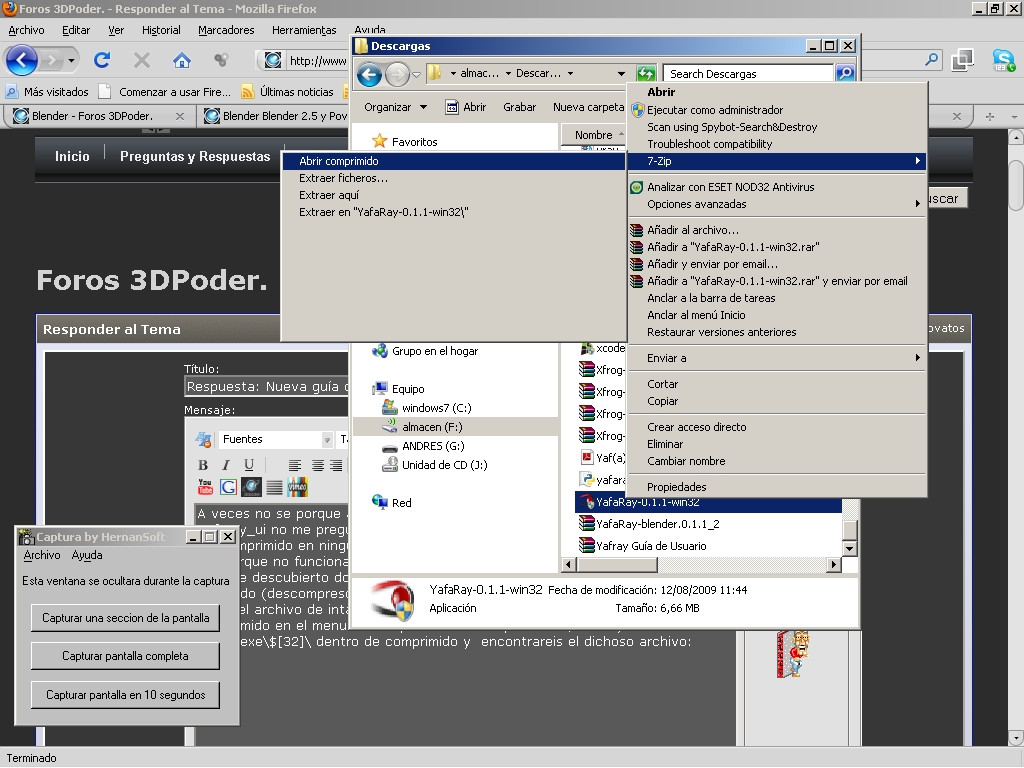Reload the page with Firefox refresh icon
This screenshot has width=1024, height=768.
[102, 61]
